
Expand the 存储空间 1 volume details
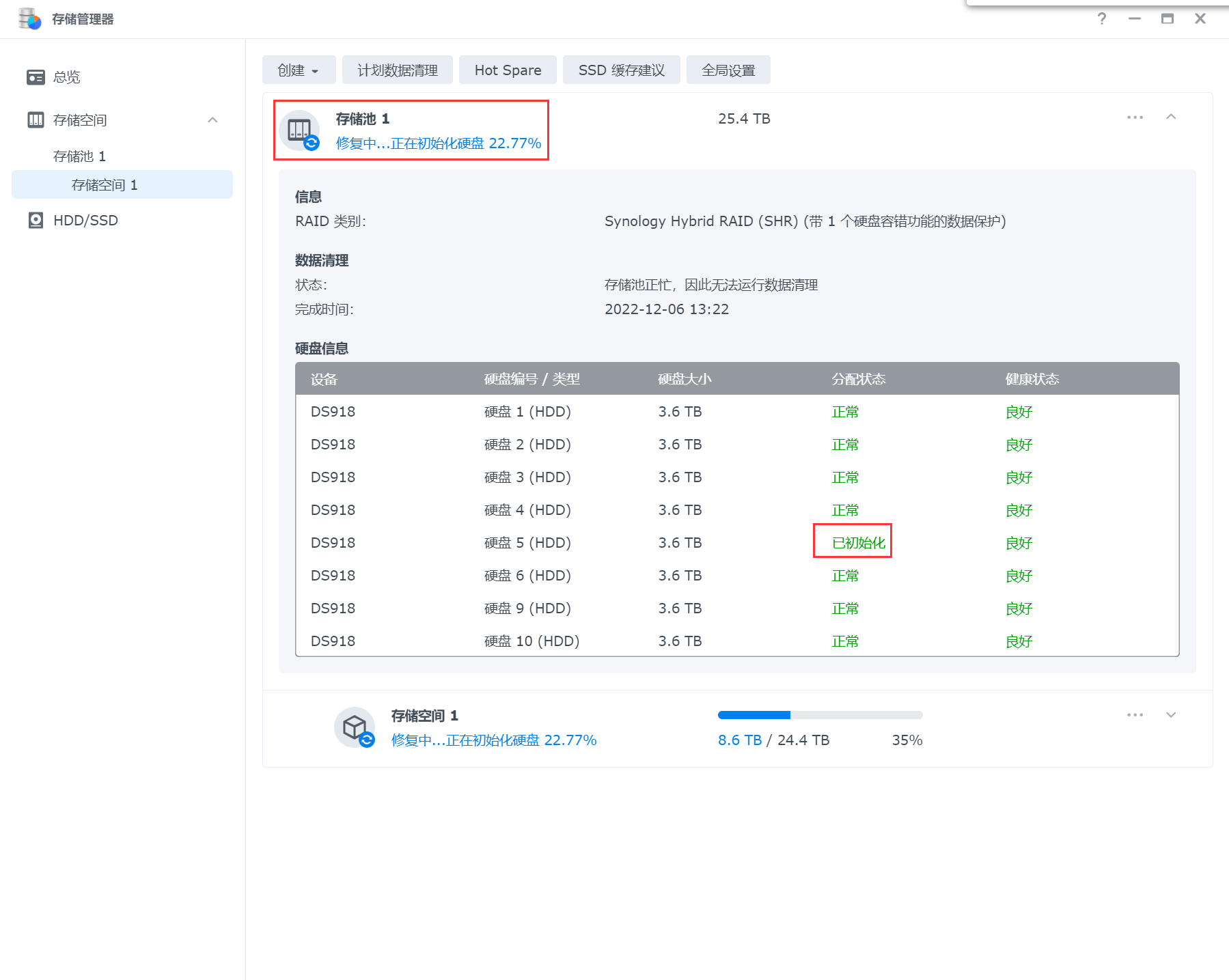[1171, 715]
